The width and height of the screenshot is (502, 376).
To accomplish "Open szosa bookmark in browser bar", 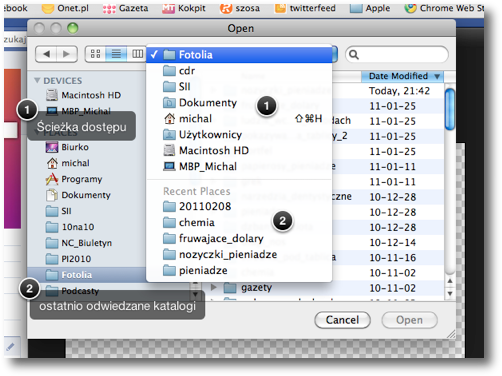I will 240,8.
